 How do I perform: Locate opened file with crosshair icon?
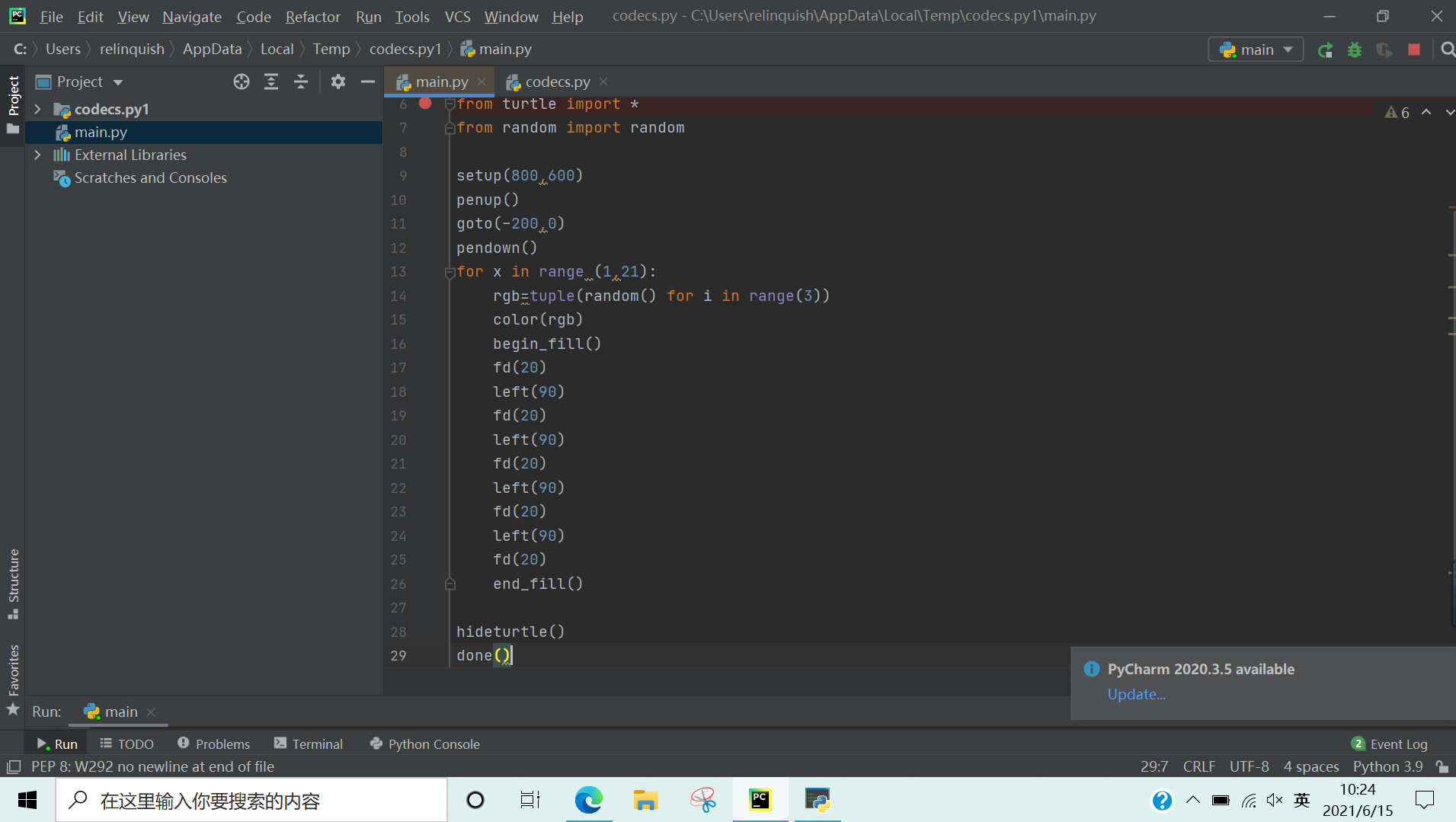(242, 82)
